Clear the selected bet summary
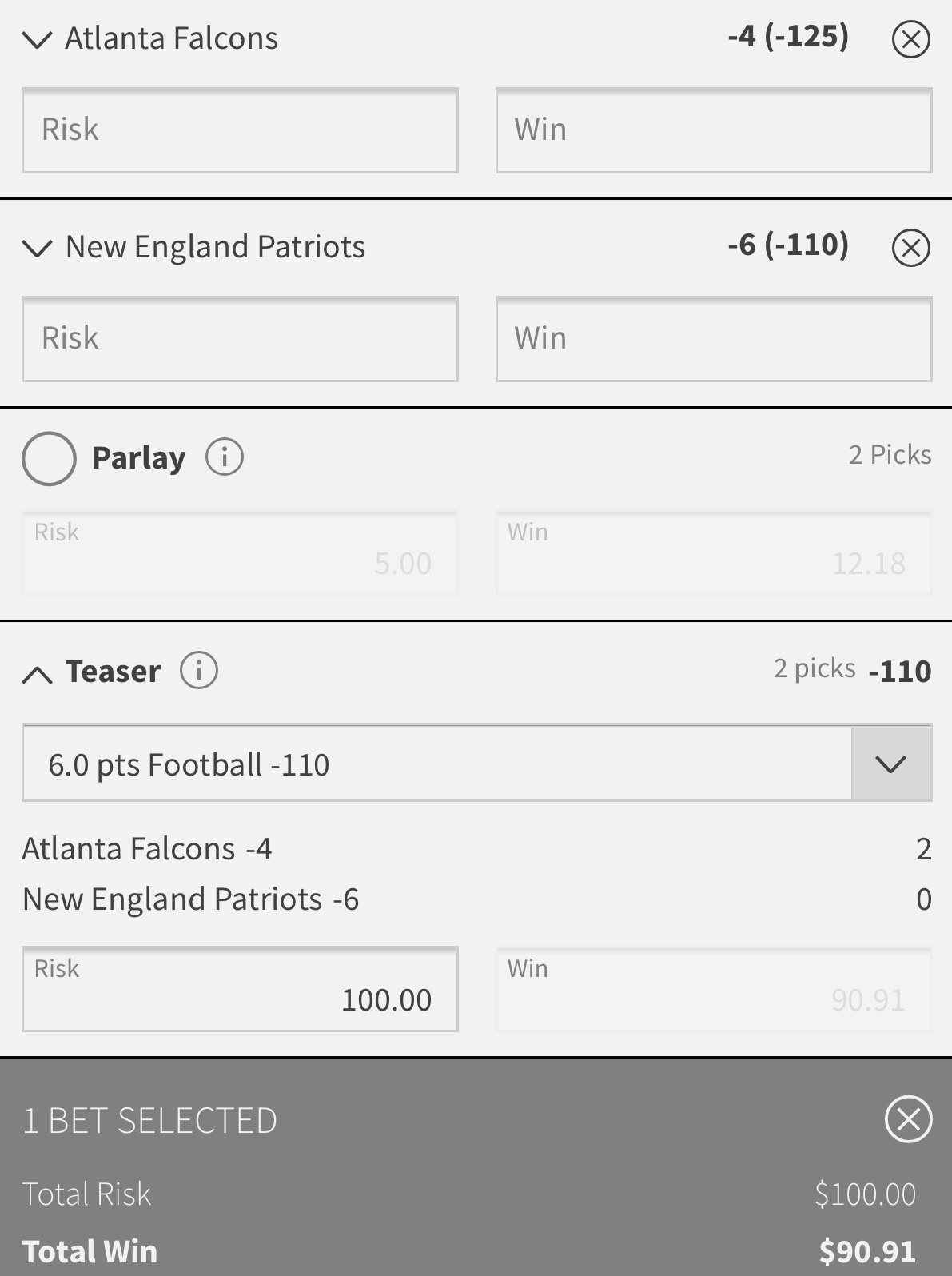952x1276 pixels. pyautogui.click(x=909, y=1118)
